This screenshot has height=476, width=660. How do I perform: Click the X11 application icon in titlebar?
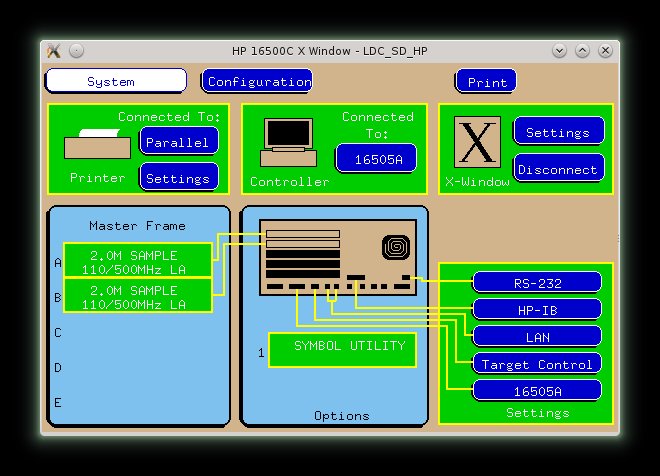coord(54,51)
